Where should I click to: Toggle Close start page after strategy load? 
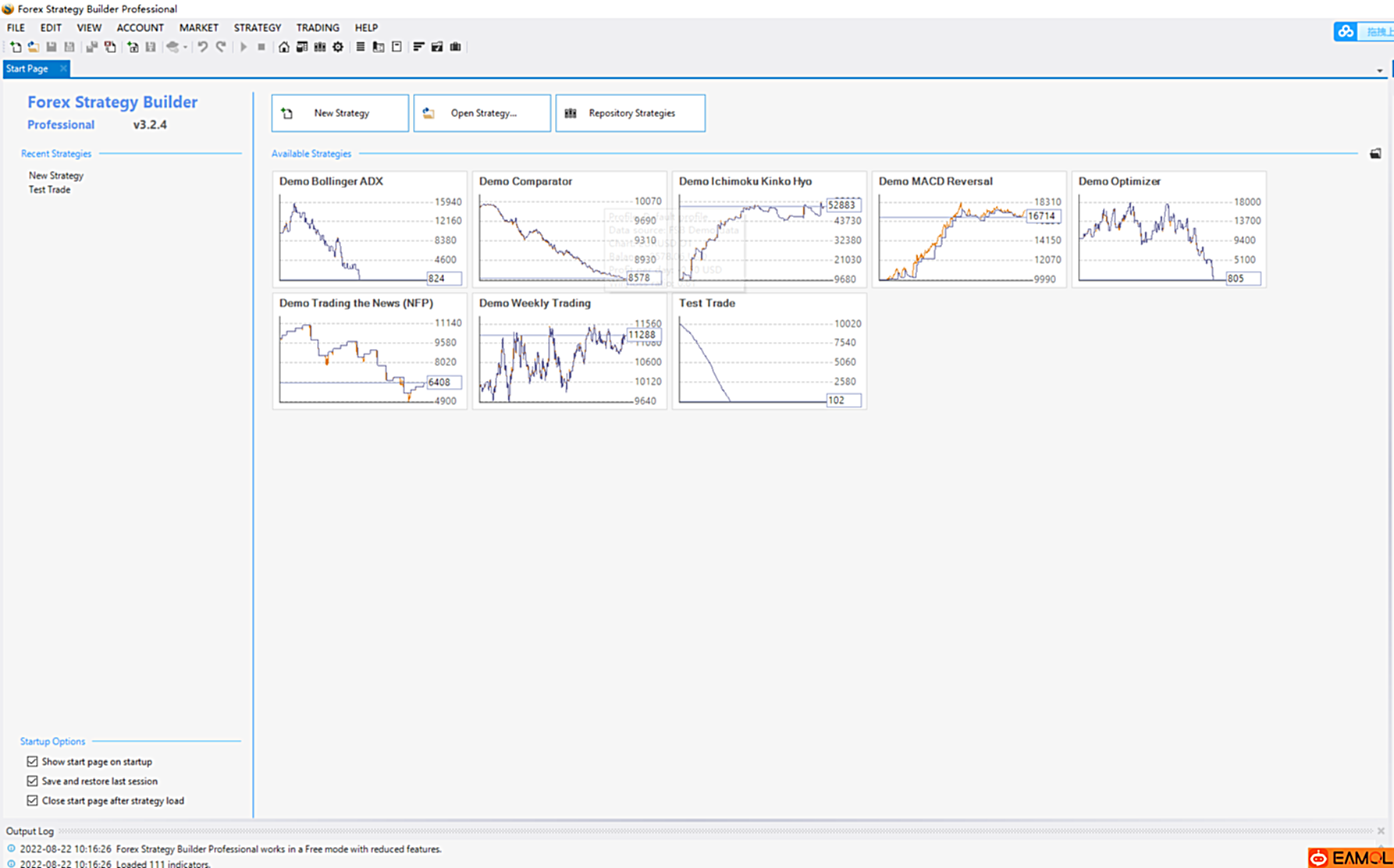click(x=32, y=800)
